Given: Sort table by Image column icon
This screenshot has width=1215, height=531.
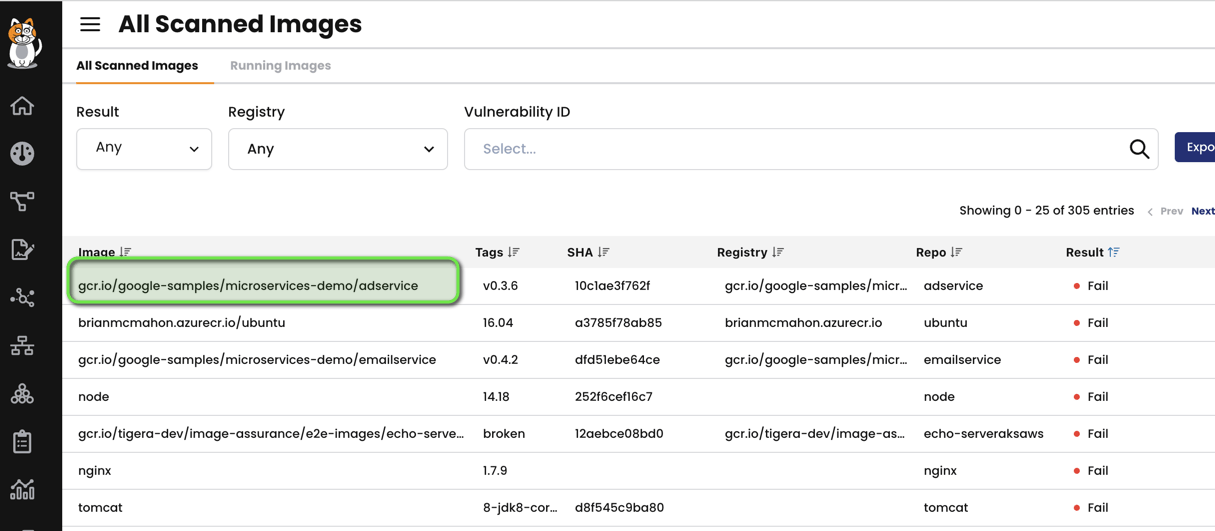Looking at the screenshot, I should pos(125,252).
